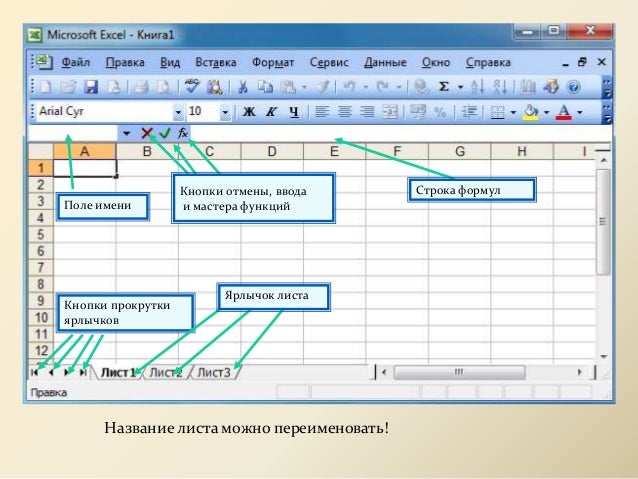The image size is (638, 479).
Task: Print with the printer icon
Action: 141,87
